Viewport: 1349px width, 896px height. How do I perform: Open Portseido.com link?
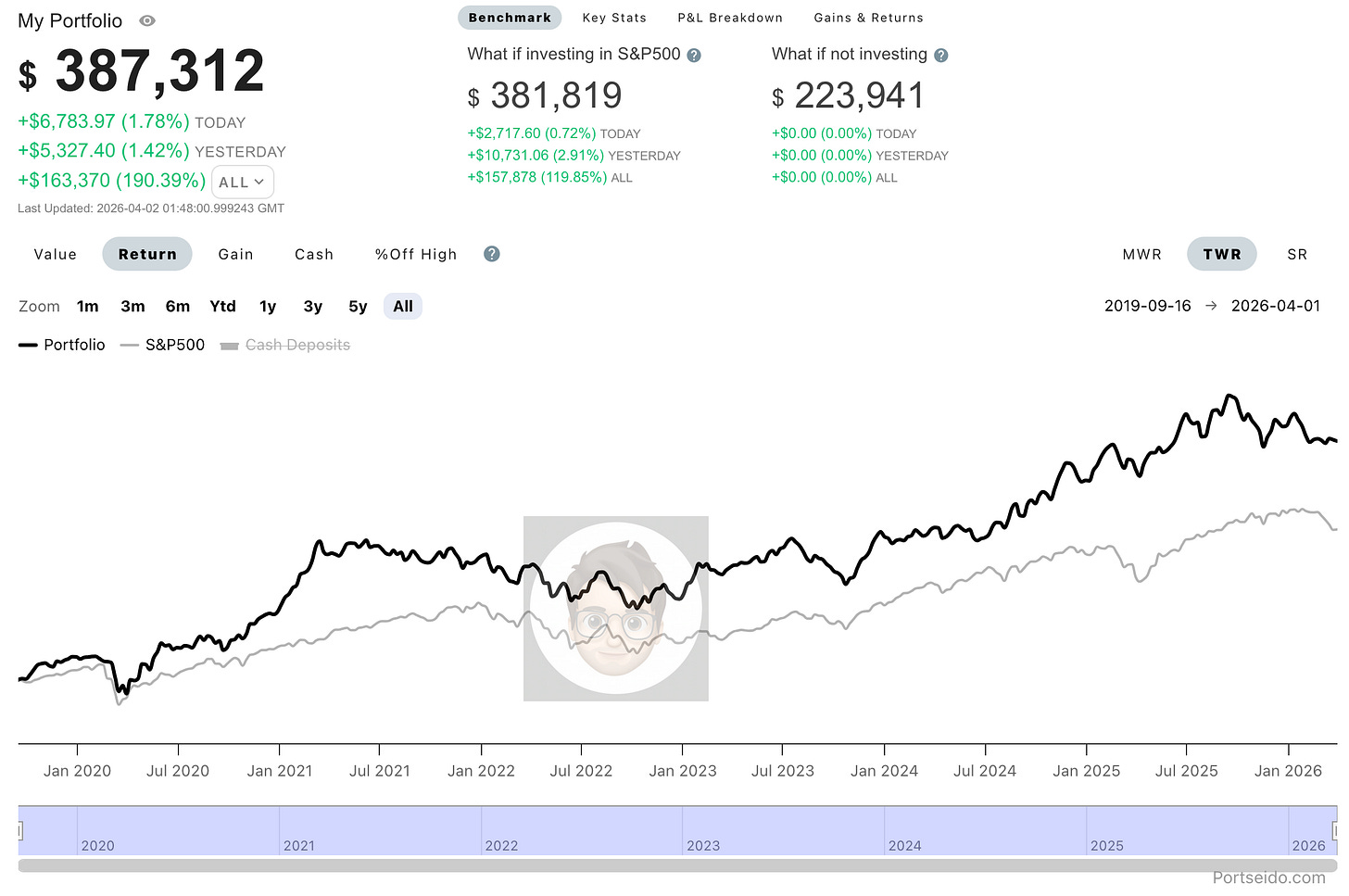point(1268,877)
